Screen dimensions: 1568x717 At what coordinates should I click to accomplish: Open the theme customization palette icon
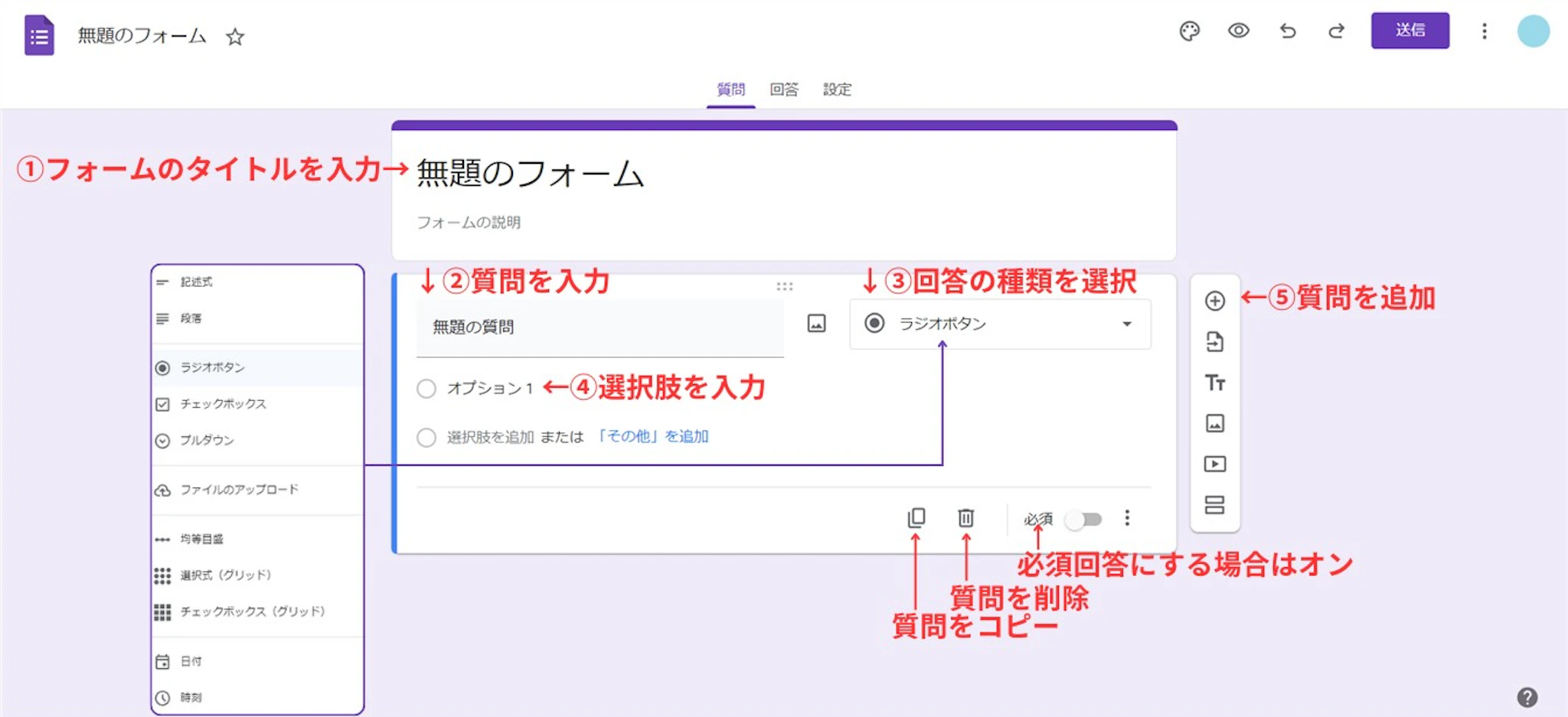(x=1189, y=31)
